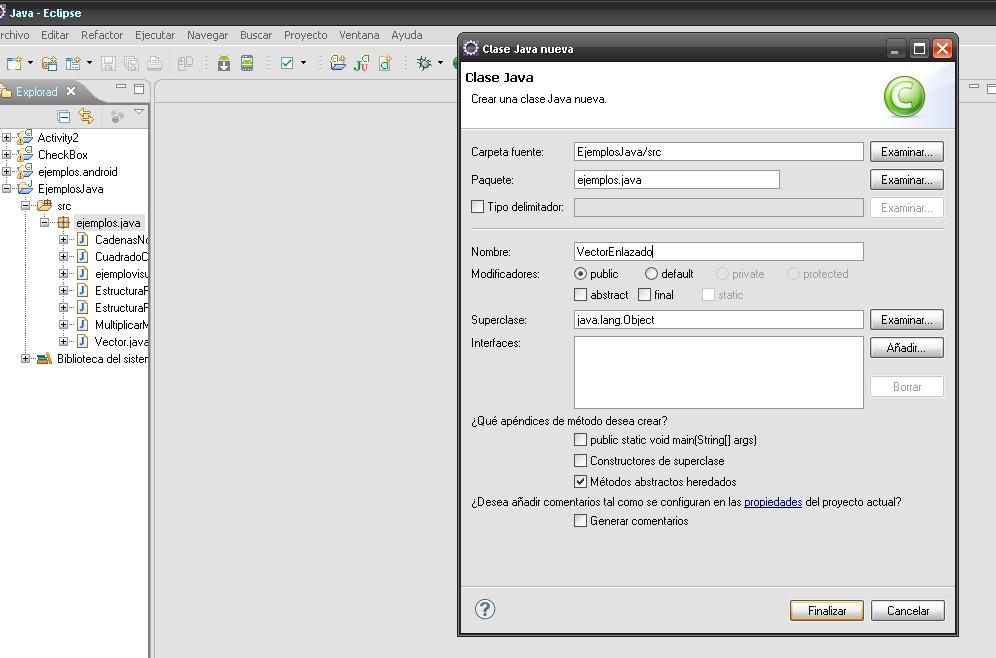Open the Navegar menu
This screenshot has height=658, width=996.
coord(207,35)
